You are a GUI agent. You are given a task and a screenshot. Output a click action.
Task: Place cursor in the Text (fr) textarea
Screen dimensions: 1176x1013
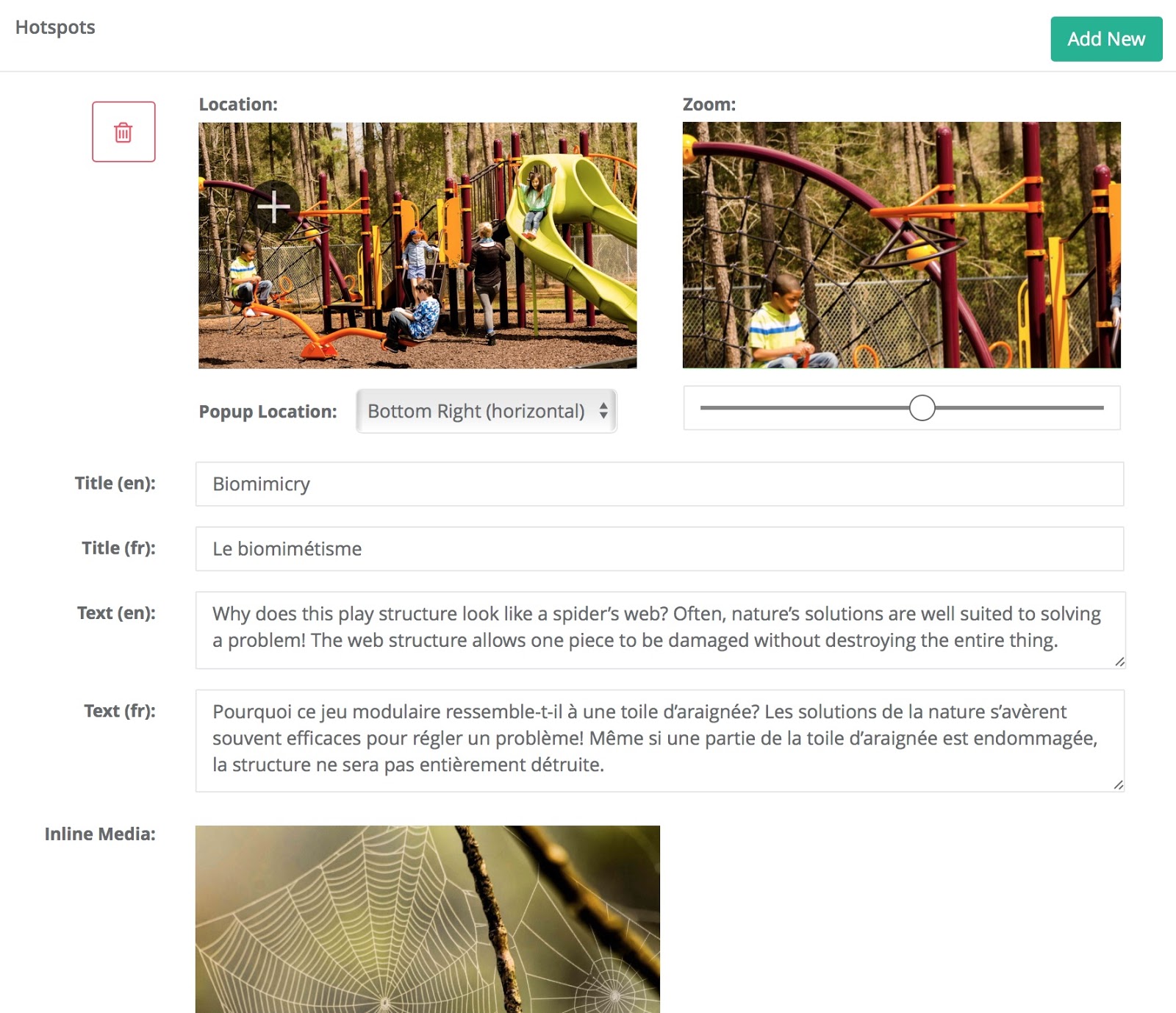[x=659, y=739]
